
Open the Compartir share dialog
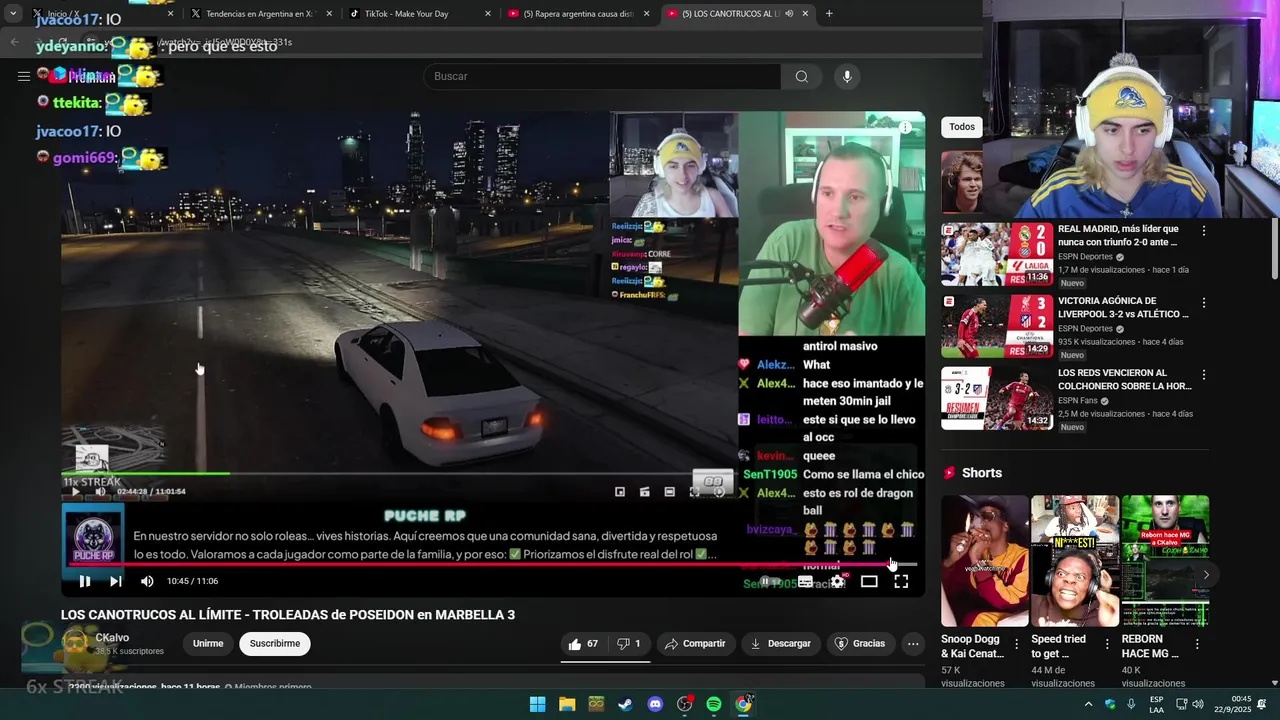click(x=695, y=644)
